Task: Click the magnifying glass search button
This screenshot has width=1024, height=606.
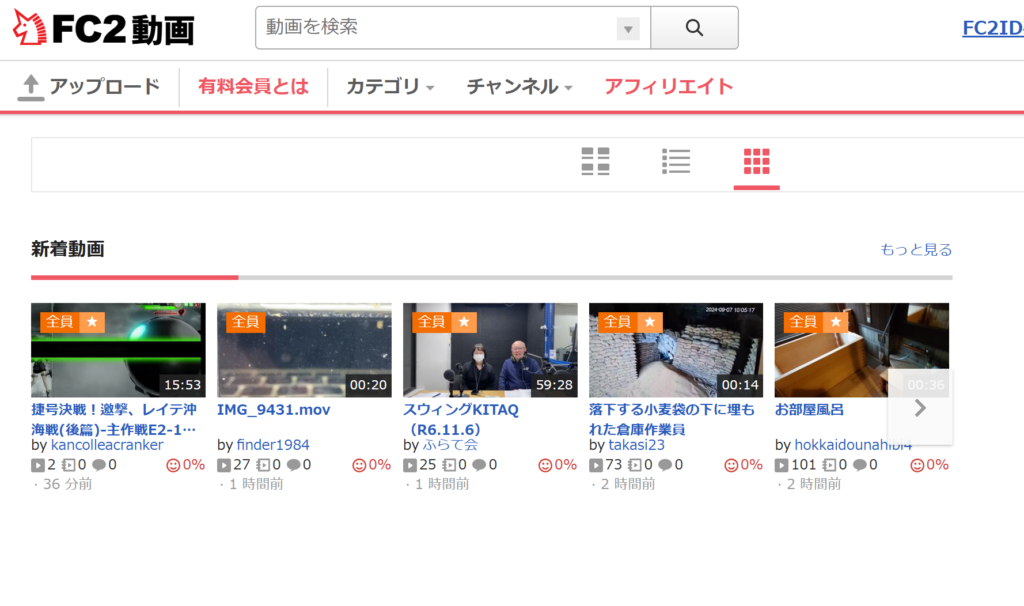Action: click(694, 28)
